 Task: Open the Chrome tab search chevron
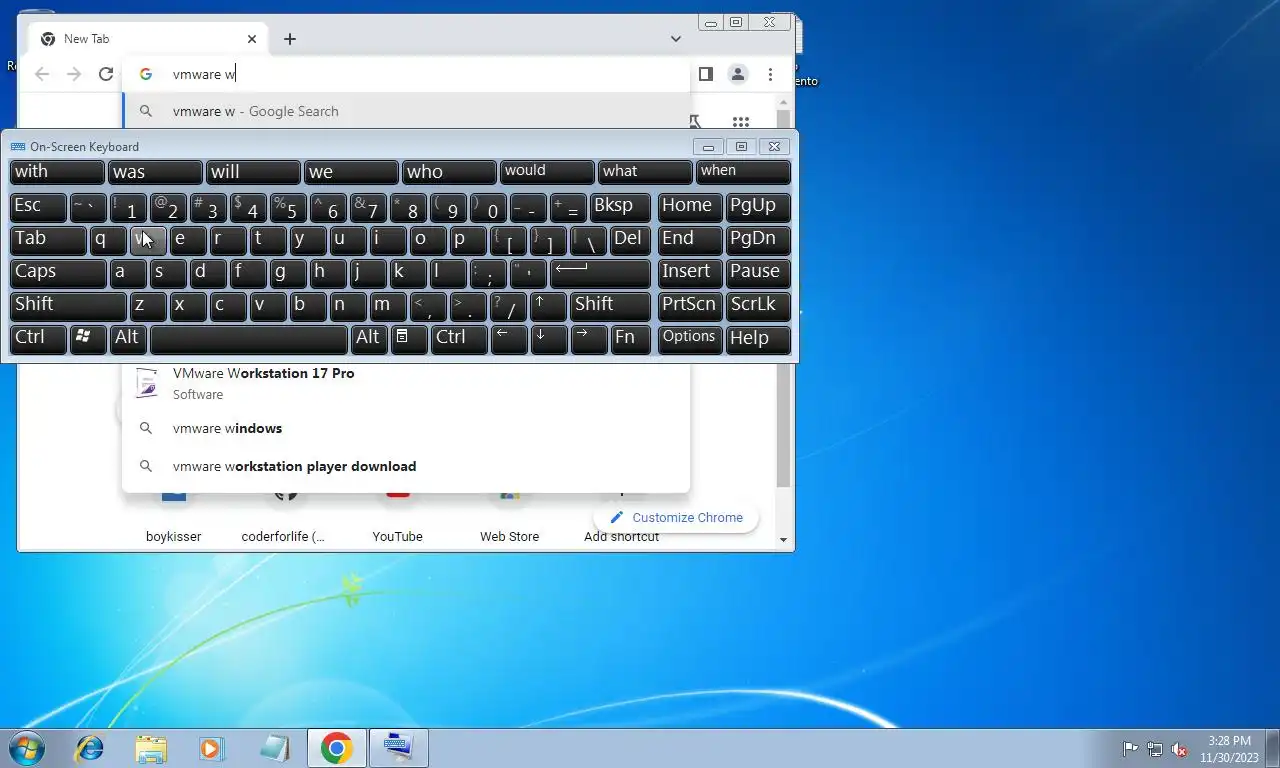coord(676,39)
